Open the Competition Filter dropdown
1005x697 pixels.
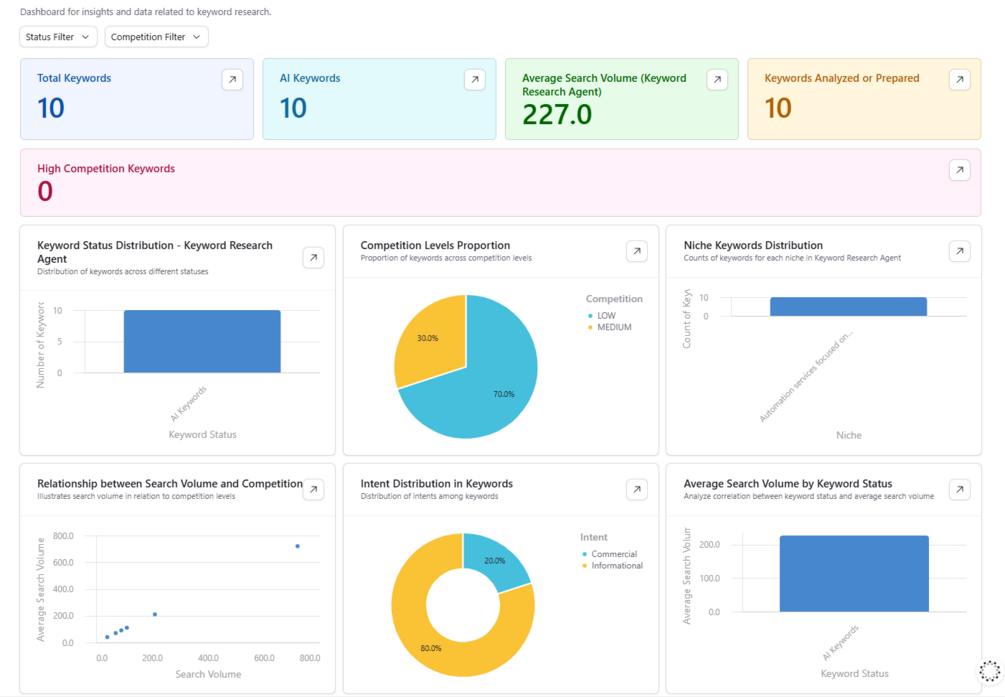coord(156,37)
